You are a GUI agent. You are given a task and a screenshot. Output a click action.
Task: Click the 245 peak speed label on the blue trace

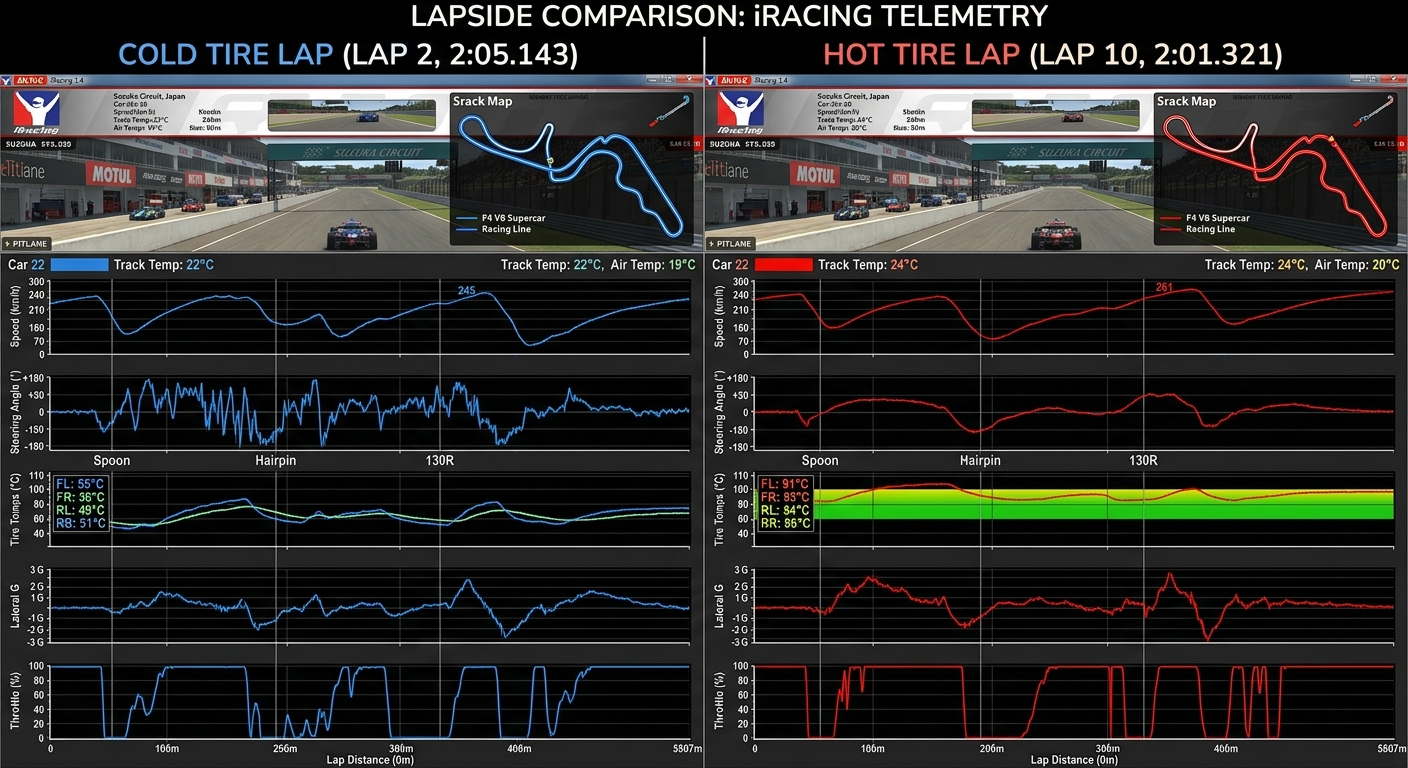(x=466, y=291)
